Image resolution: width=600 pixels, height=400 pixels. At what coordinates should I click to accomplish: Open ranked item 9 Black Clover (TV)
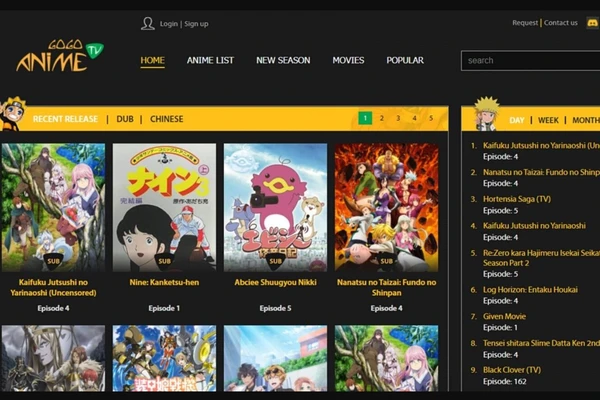[x=512, y=370]
